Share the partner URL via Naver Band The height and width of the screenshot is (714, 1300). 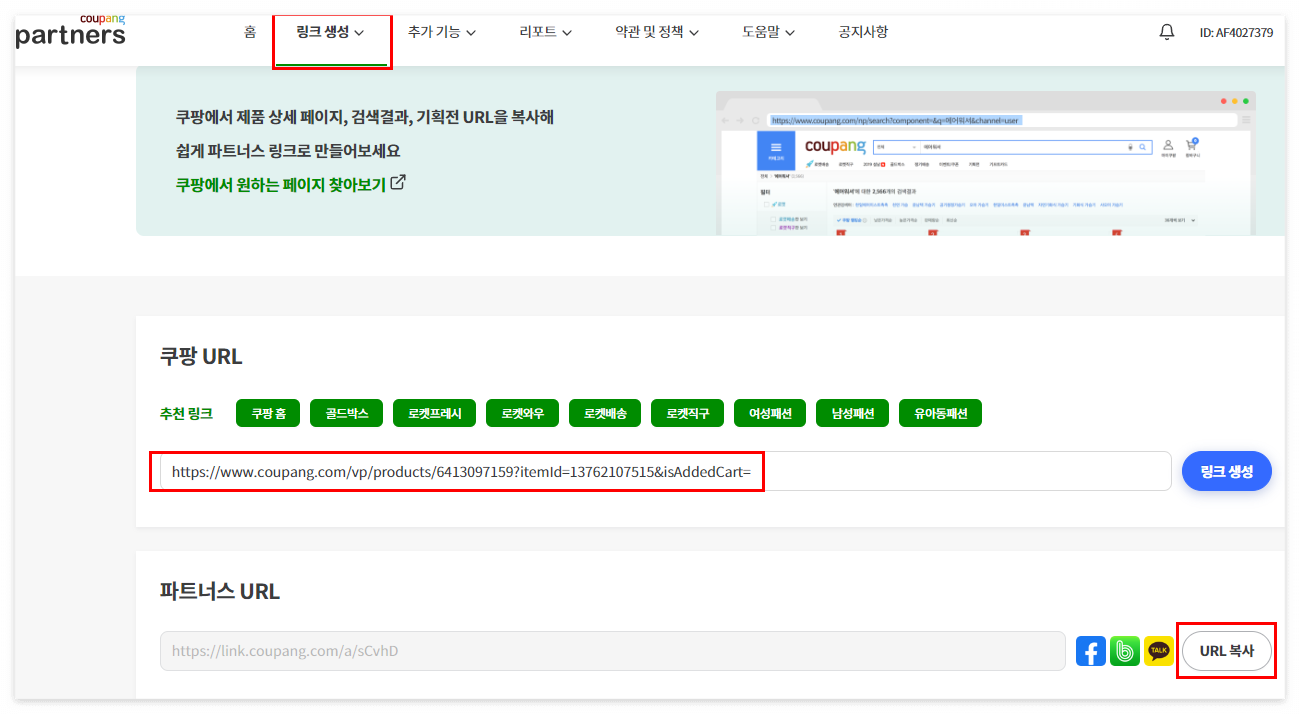(x=1124, y=650)
